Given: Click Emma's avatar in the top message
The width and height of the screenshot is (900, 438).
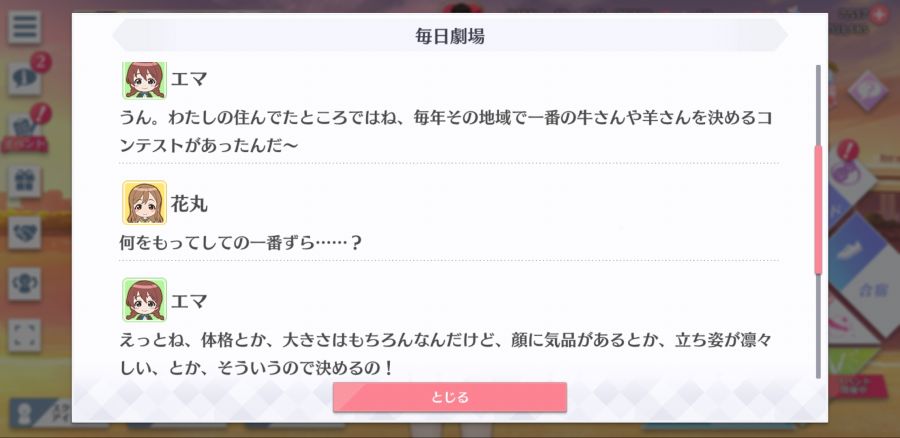Looking at the screenshot, I should point(145,80).
